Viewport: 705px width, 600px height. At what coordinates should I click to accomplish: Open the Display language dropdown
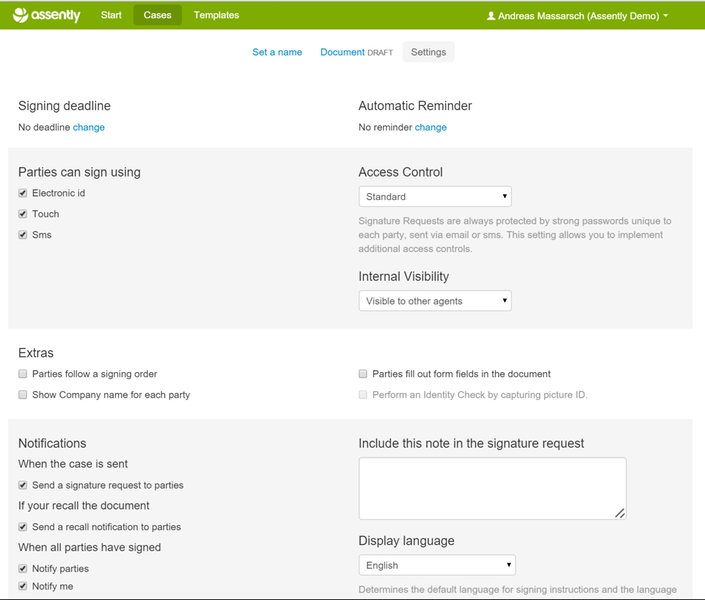point(437,565)
